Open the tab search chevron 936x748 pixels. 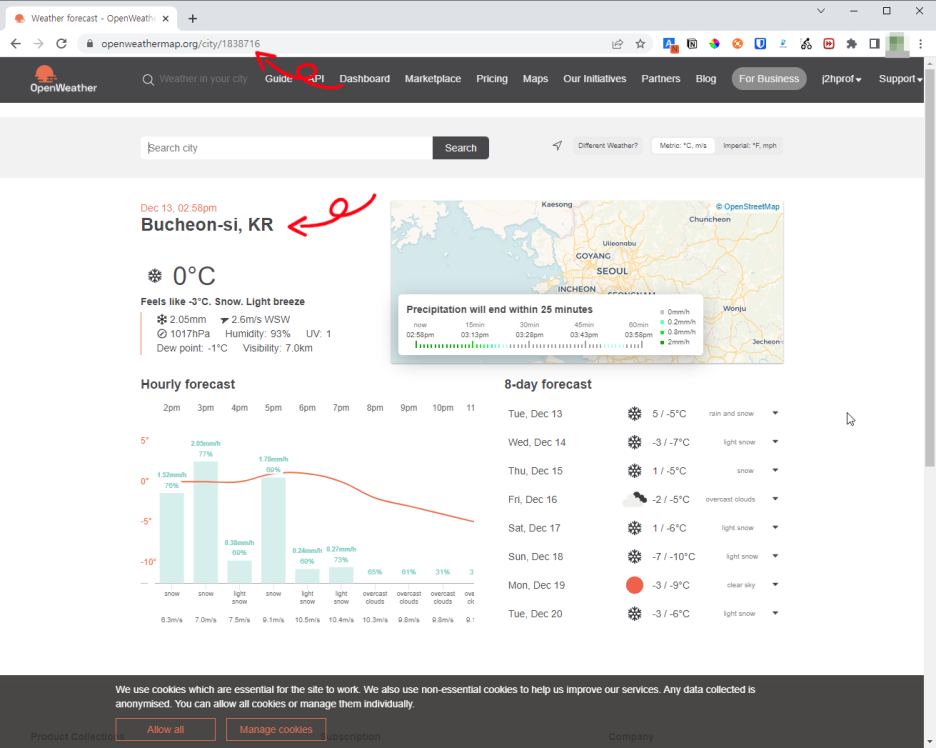click(821, 11)
